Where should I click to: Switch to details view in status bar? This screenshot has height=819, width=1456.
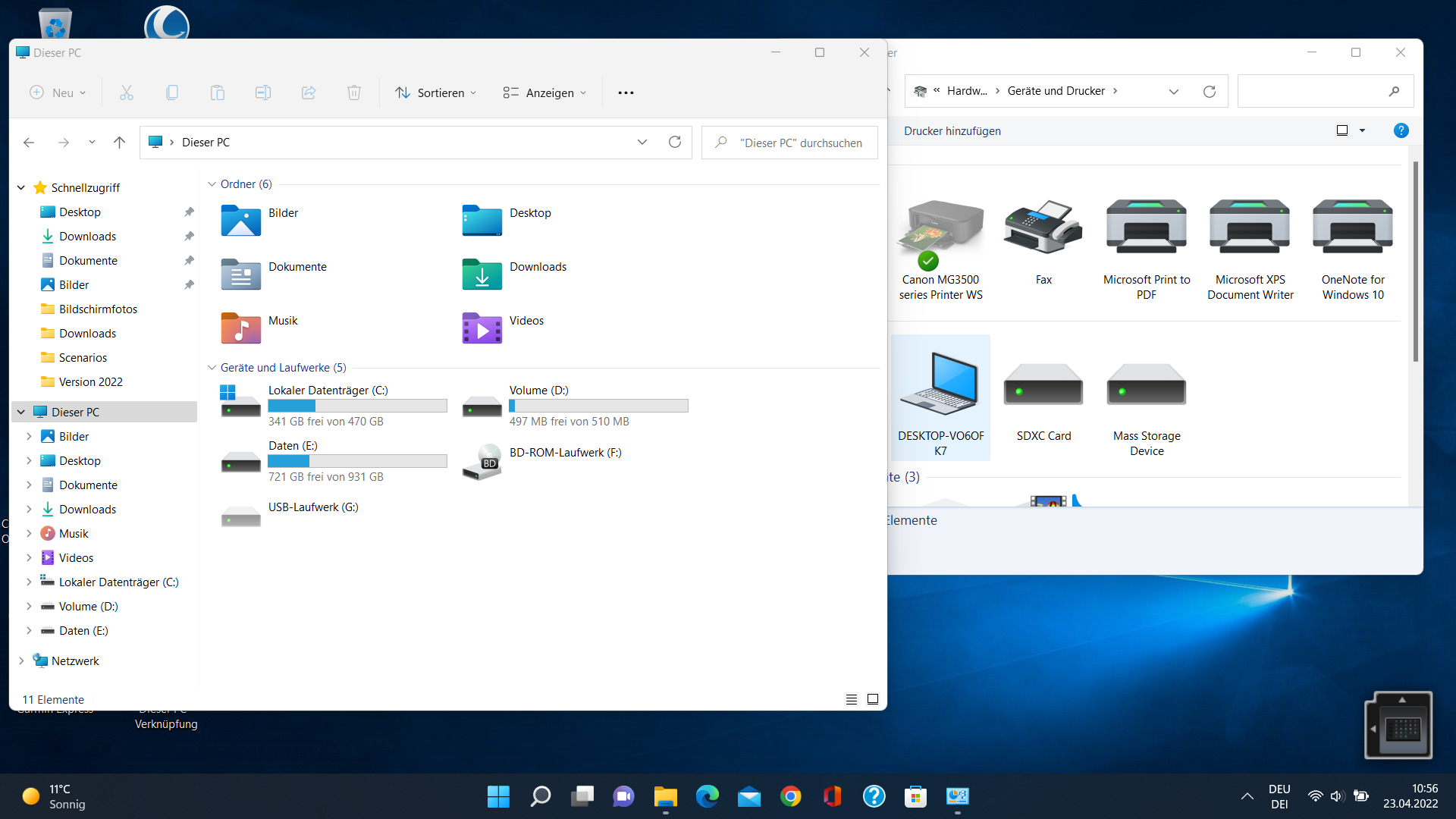coord(852,699)
